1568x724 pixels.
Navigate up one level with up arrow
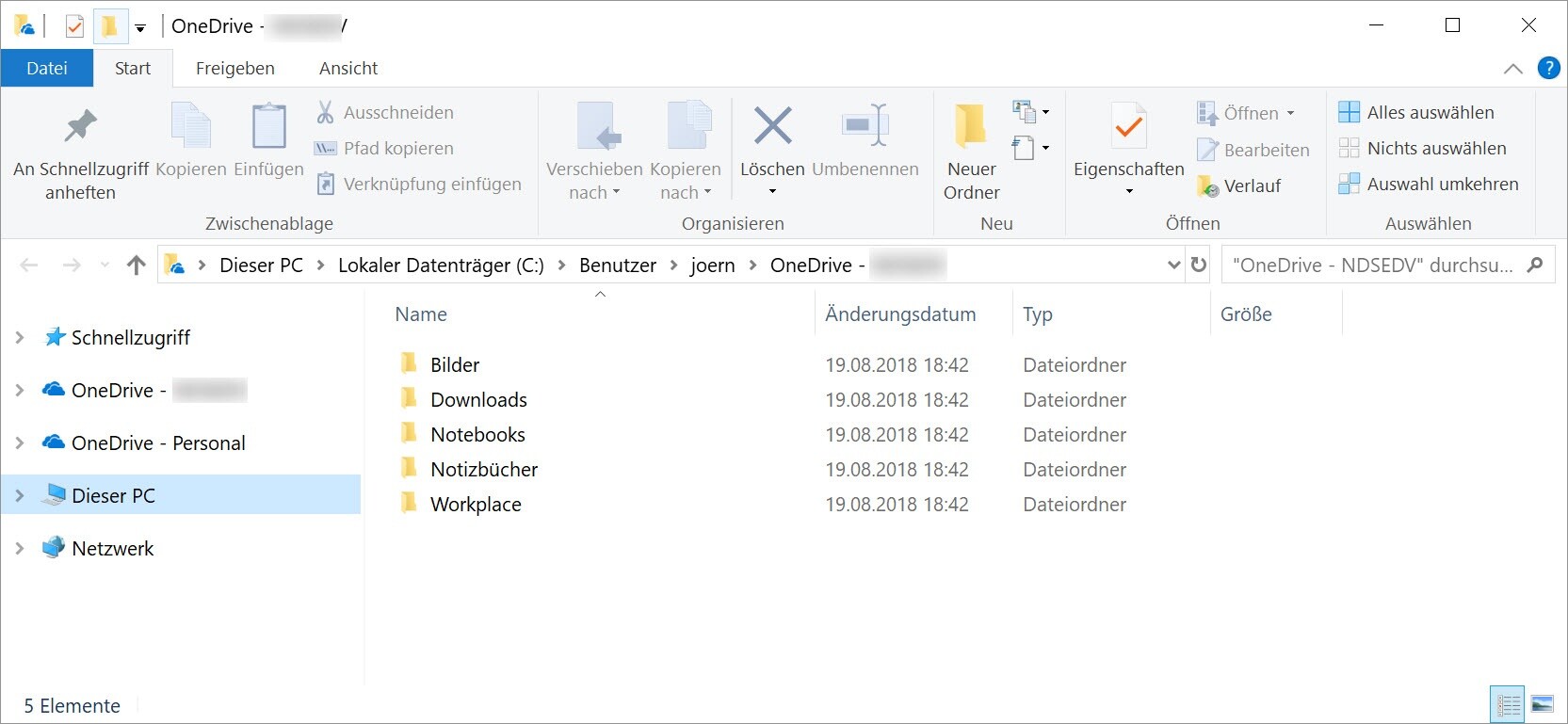[x=137, y=265]
